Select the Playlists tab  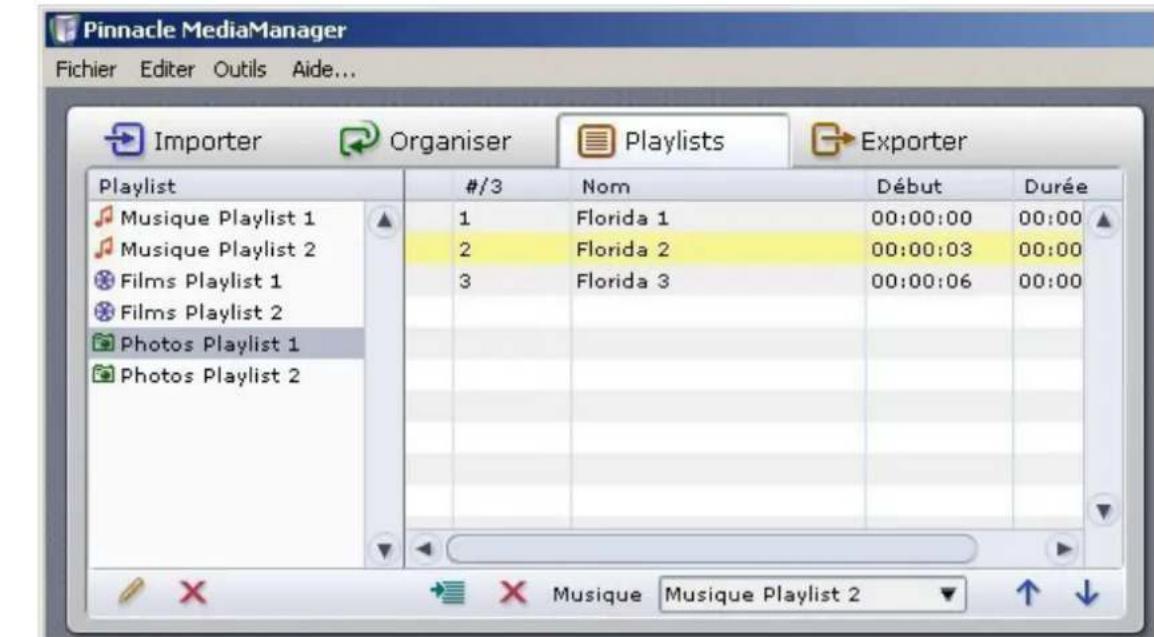tap(673, 140)
